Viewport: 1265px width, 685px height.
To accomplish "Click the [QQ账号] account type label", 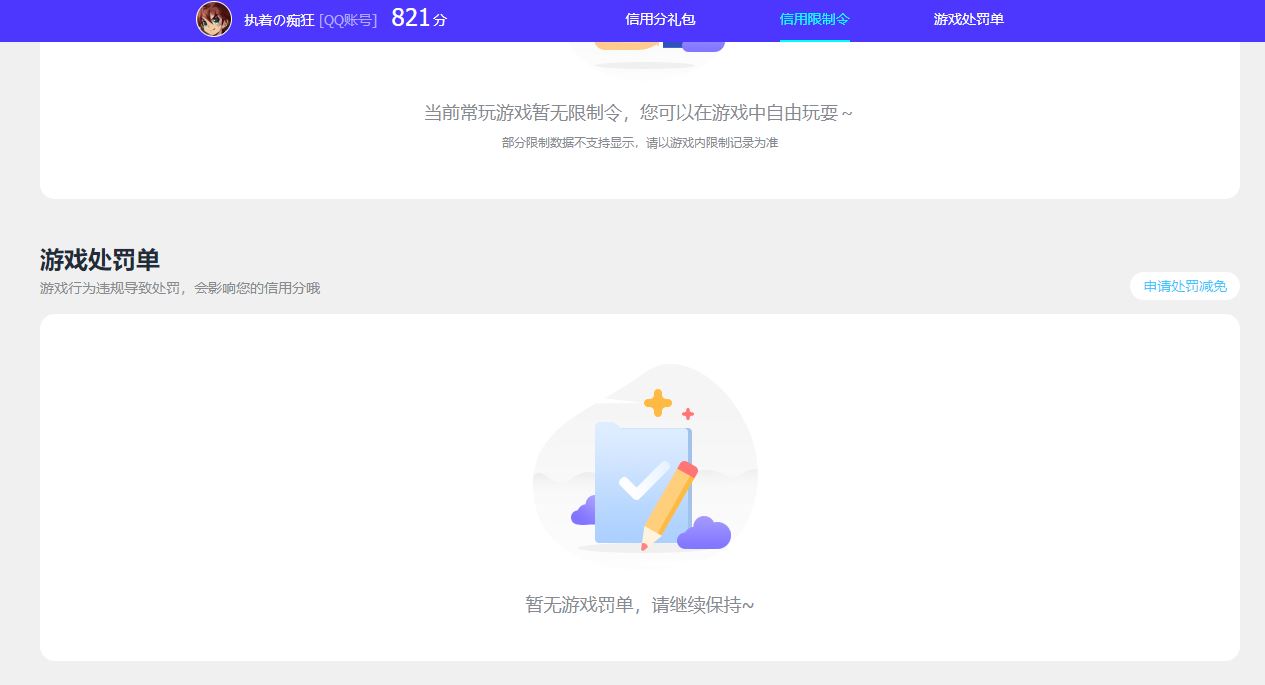I will pyautogui.click(x=347, y=20).
